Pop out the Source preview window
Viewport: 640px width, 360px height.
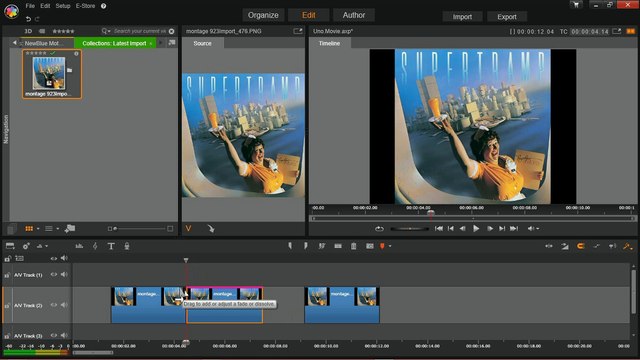(298, 31)
